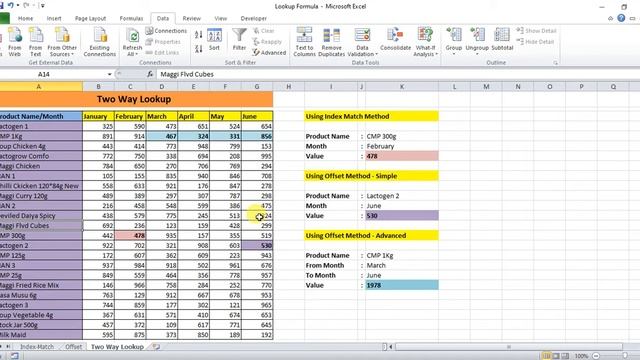
Task: Switch to the Review ribbon tab
Action: tap(191, 18)
